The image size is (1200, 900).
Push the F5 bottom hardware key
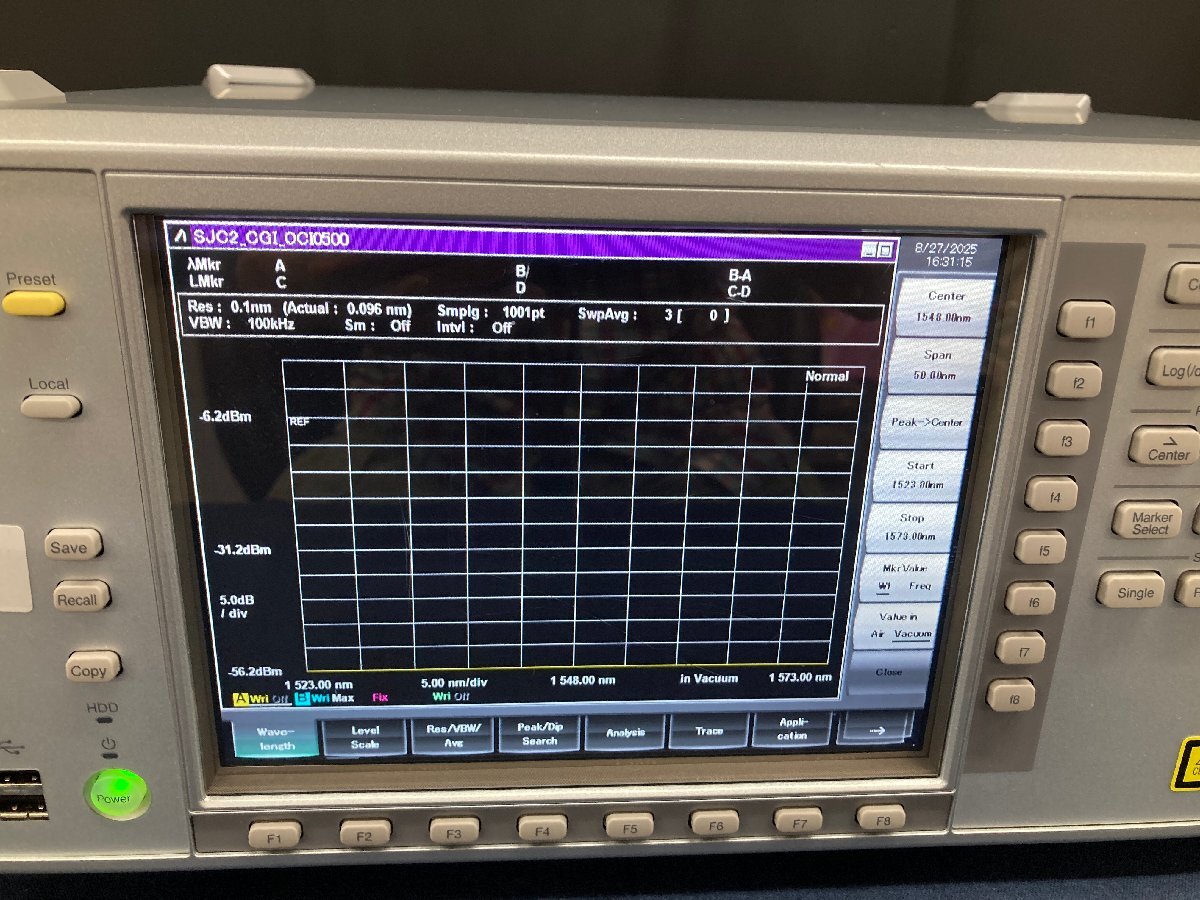coord(629,825)
